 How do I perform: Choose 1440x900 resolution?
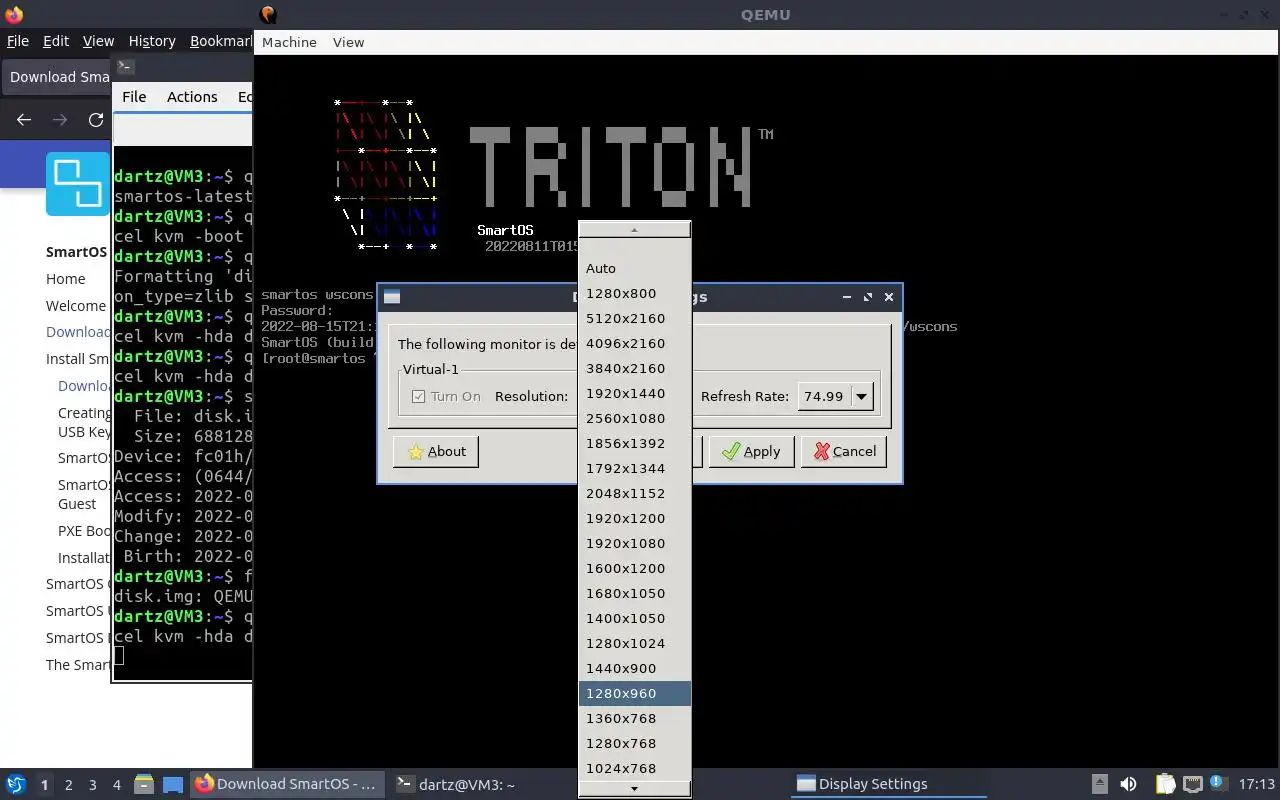pos(634,668)
